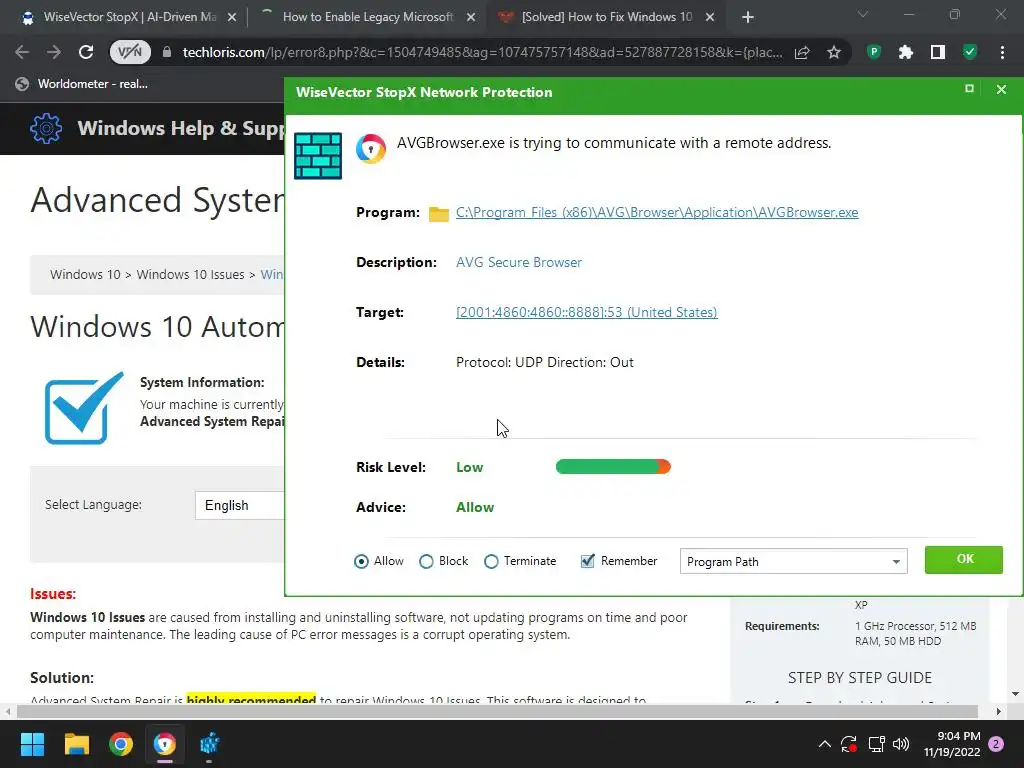Click the firewall brick wall icon
The height and width of the screenshot is (768, 1024).
[x=318, y=155]
